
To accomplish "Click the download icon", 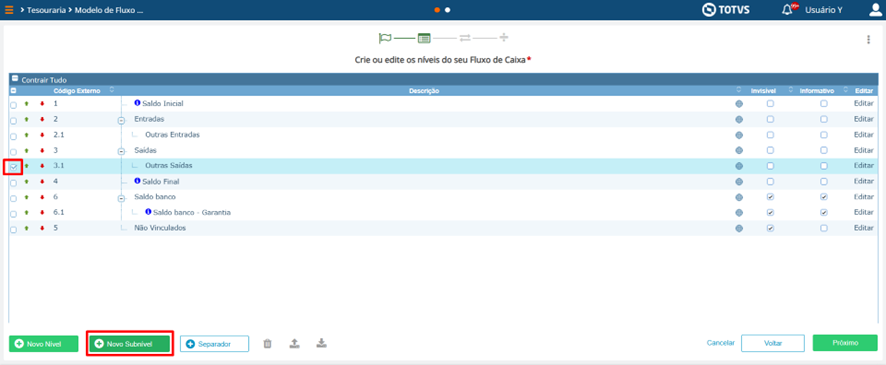I will point(322,343).
